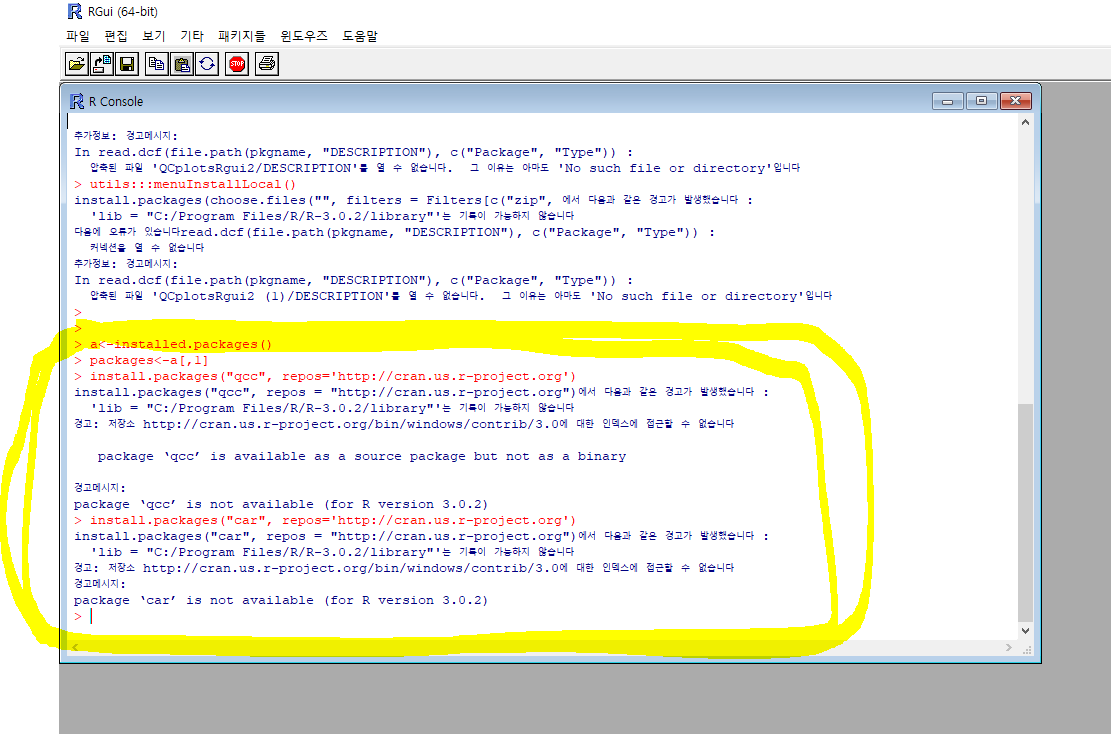Click the Load workspace toolbar icon

click(x=102, y=65)
